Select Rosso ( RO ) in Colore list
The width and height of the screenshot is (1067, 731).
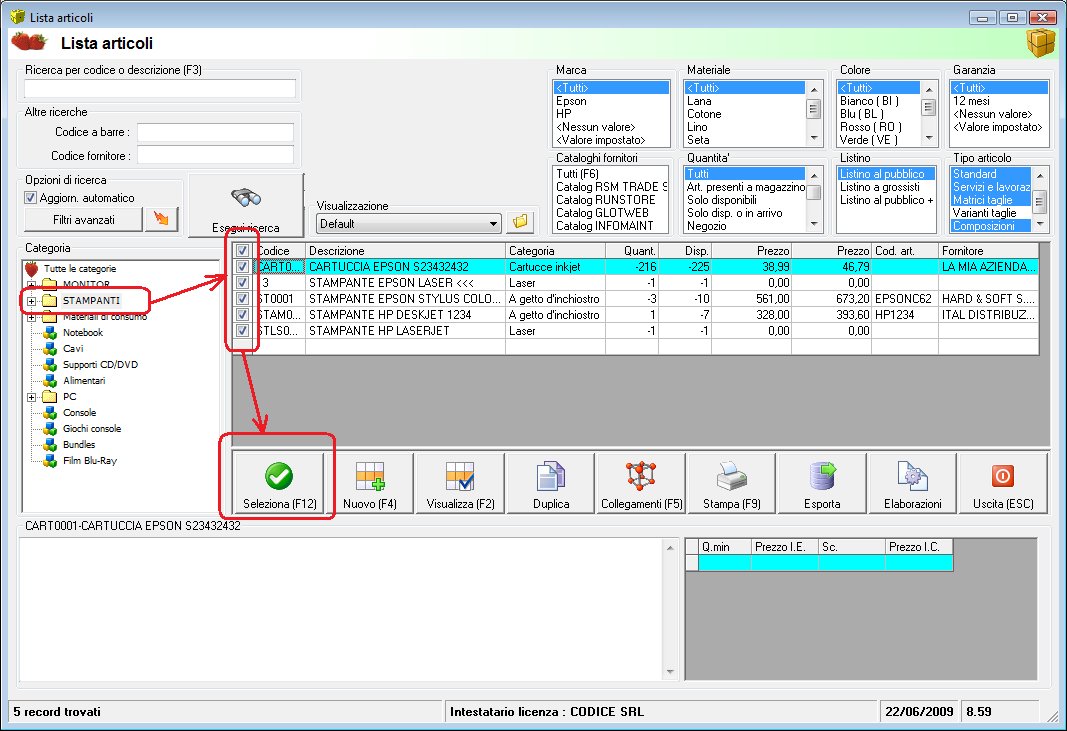[870, 127]
